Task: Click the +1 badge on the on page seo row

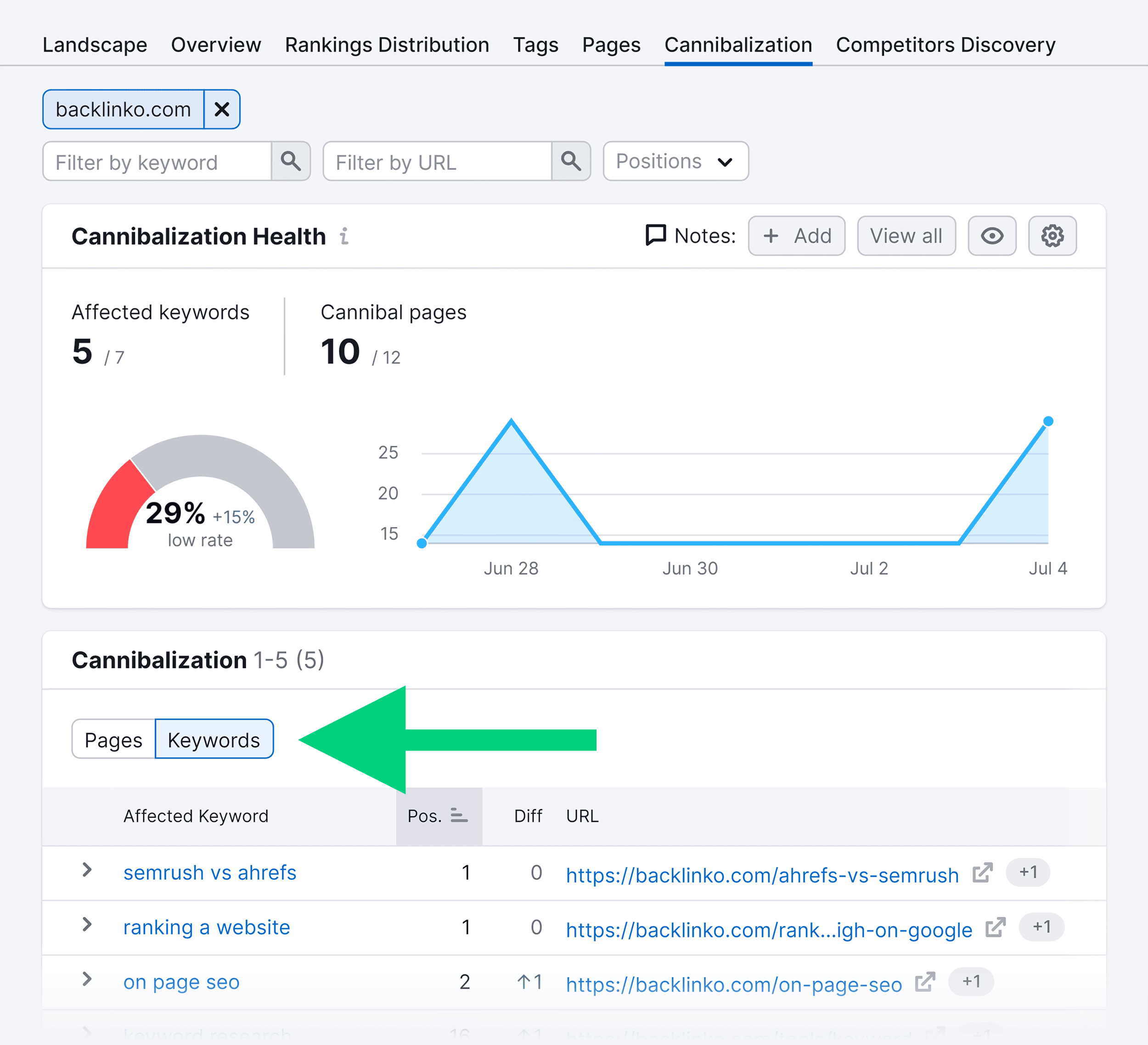Action: pyautogui.click(x=972, y=981)
